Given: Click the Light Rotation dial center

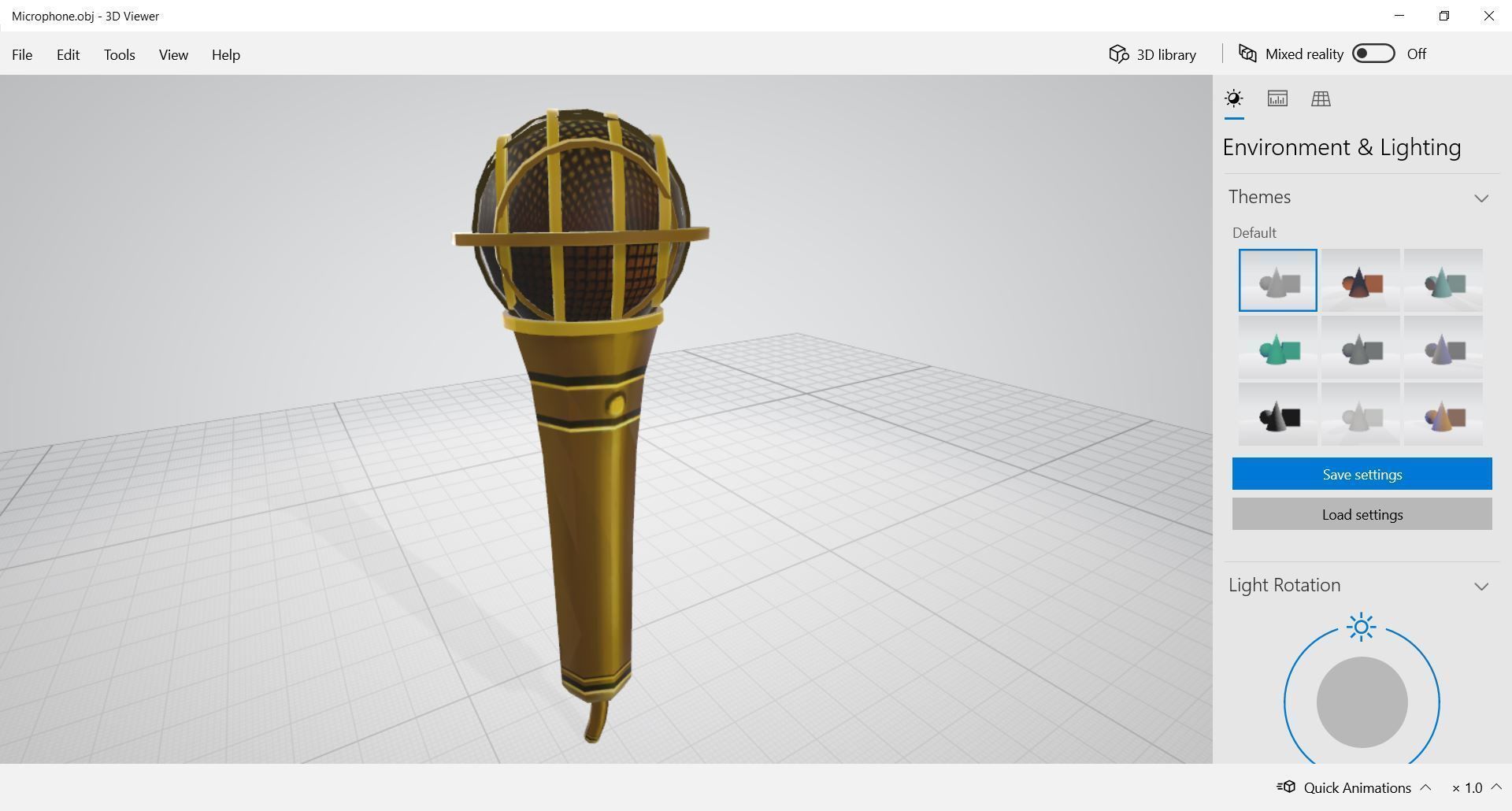Looking at the screenshot, I should point(1362,702).
